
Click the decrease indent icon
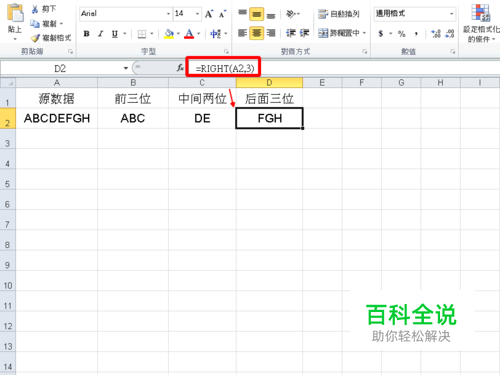291,33
